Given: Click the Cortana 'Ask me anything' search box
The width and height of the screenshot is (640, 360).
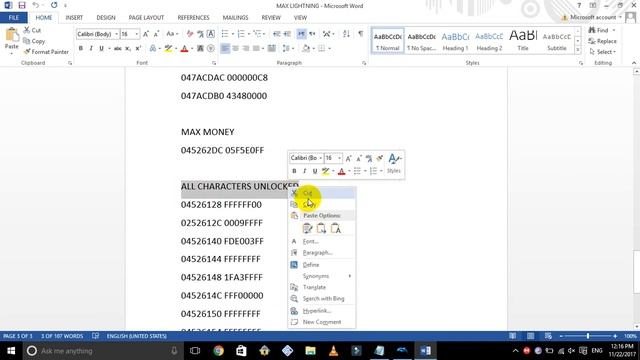Looking at the screenshot, I should (102, 351).
